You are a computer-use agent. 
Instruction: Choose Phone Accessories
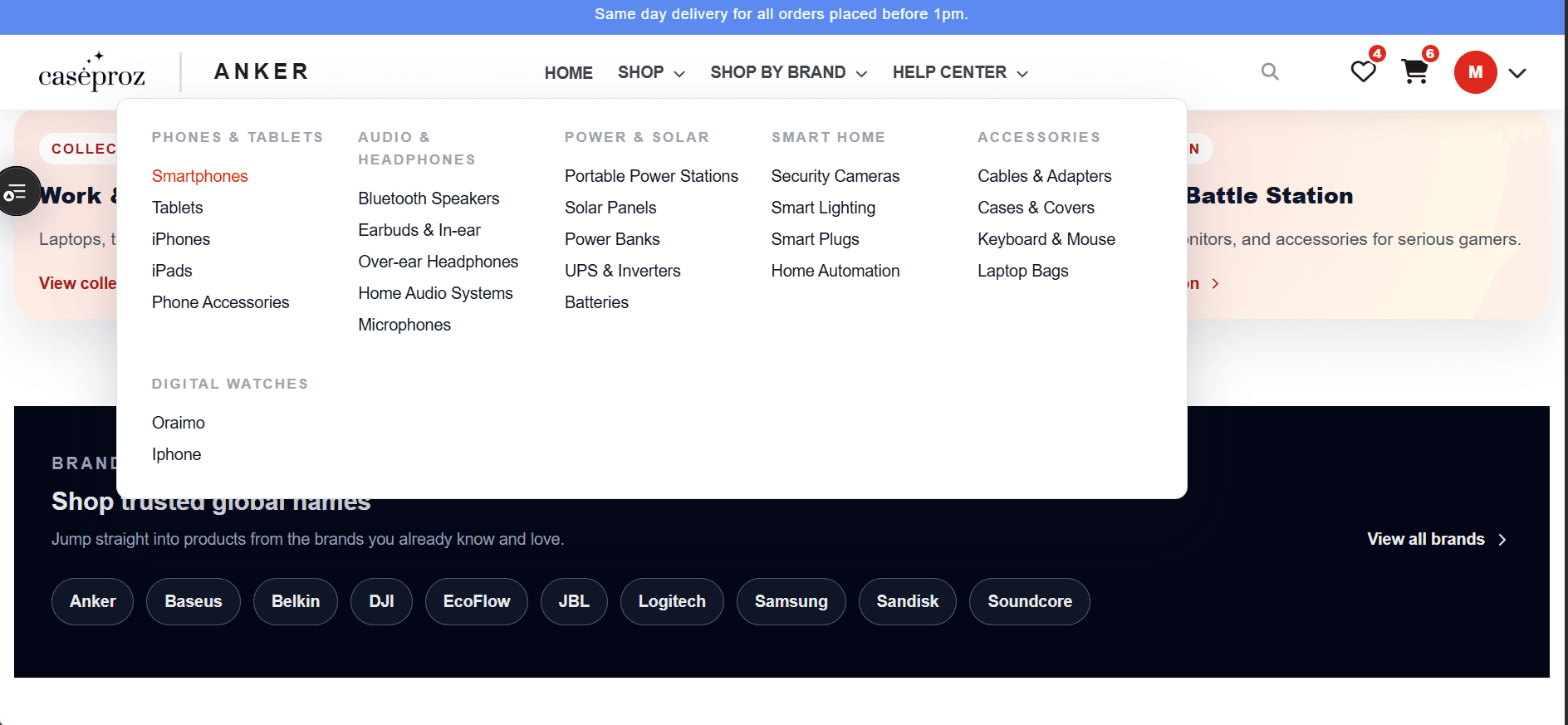[x=220, y=302]
